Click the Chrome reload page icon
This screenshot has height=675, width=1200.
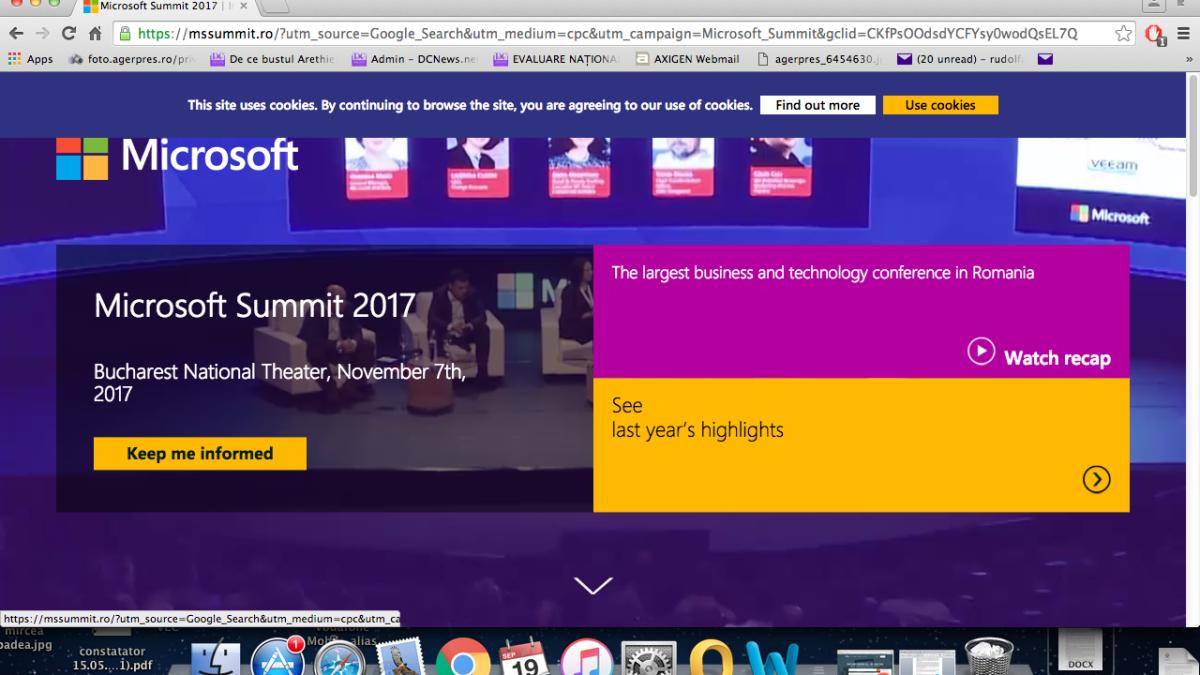click(x=69, y=33)
